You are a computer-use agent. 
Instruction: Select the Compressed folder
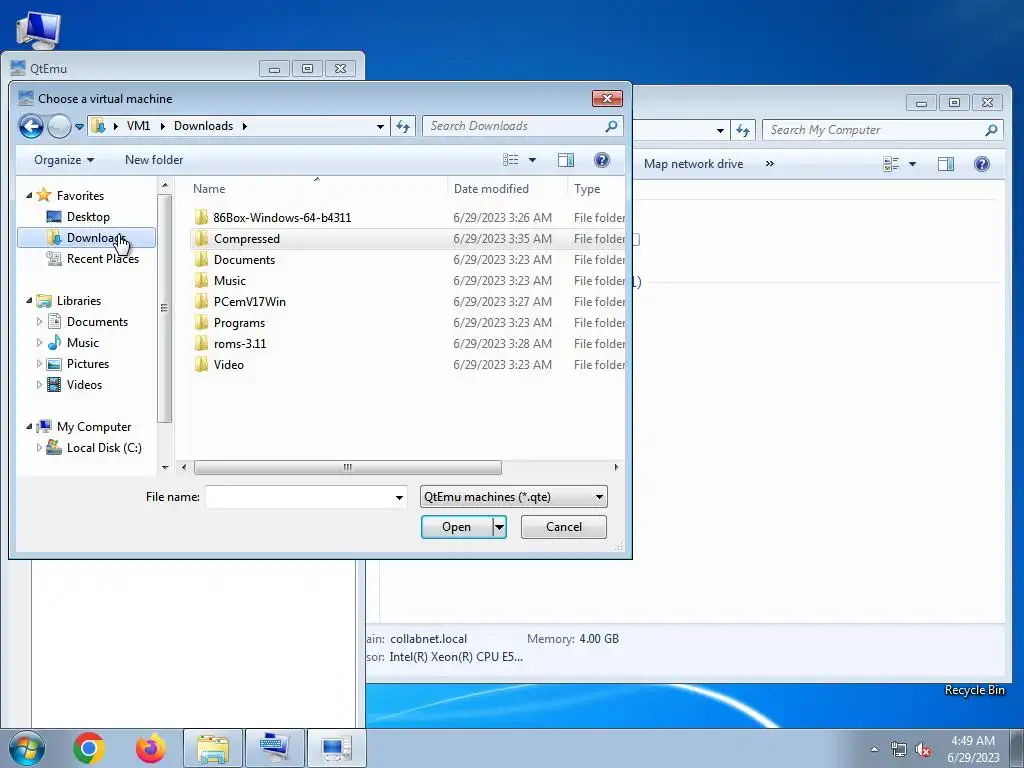point(247,238)
